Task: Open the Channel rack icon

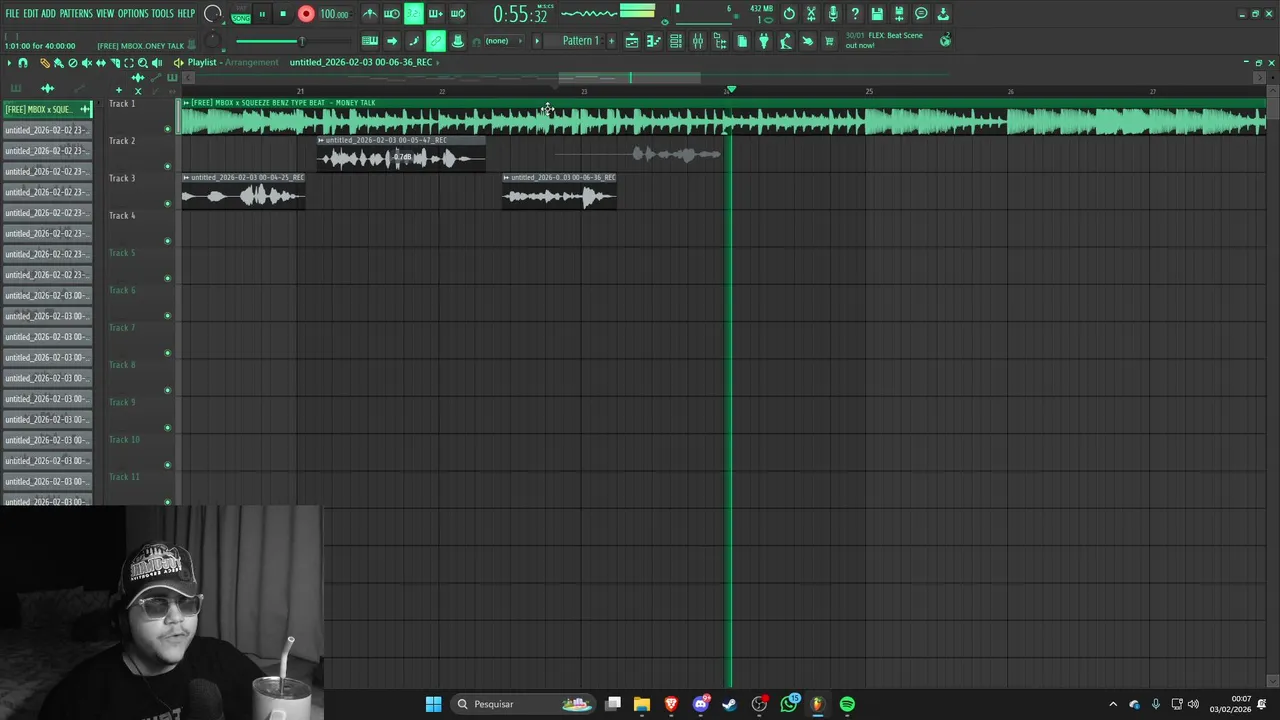Action: pyautogui.click(x=676, y=41)
